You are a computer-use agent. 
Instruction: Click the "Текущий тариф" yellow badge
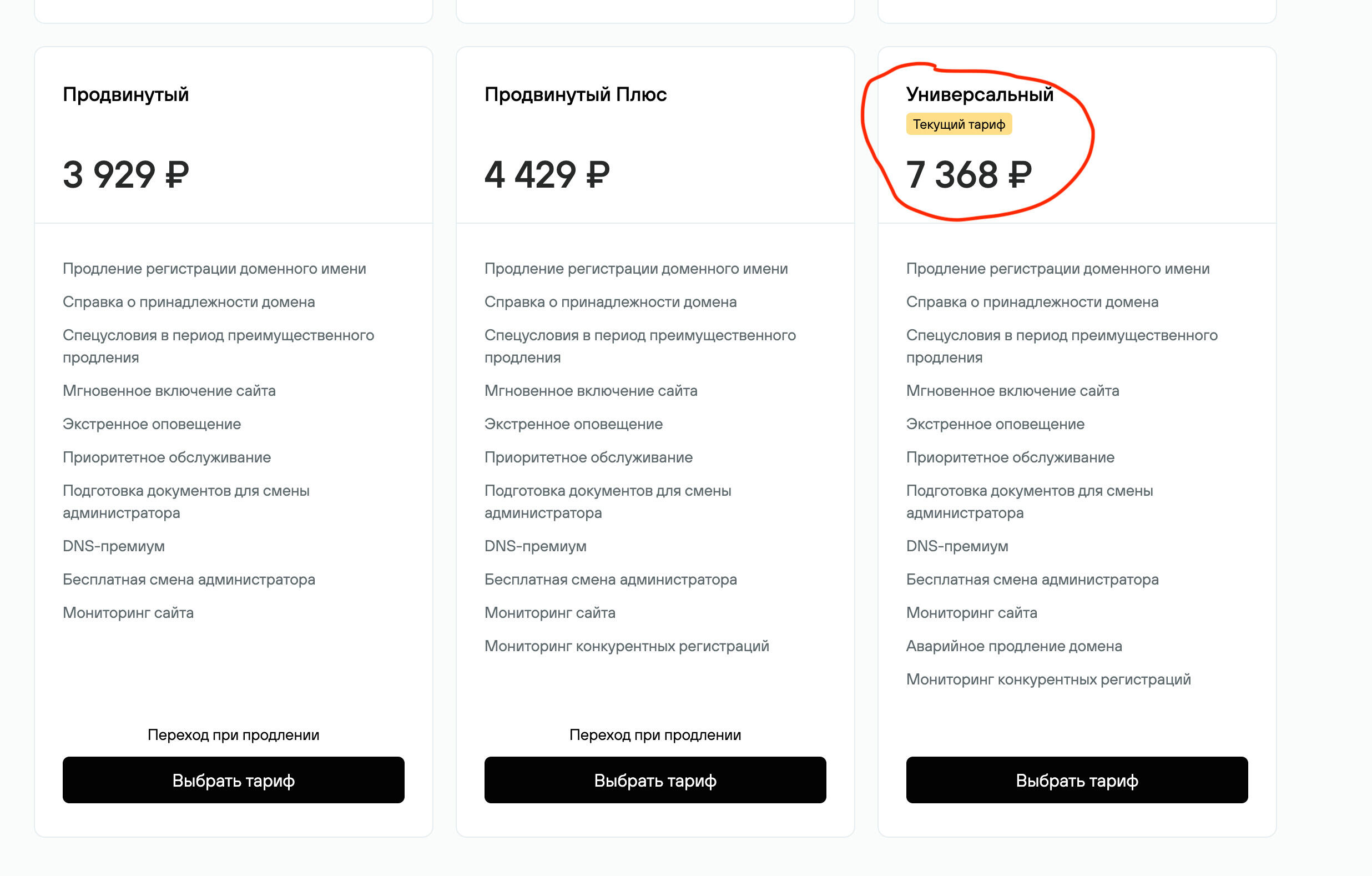point(959,124)
